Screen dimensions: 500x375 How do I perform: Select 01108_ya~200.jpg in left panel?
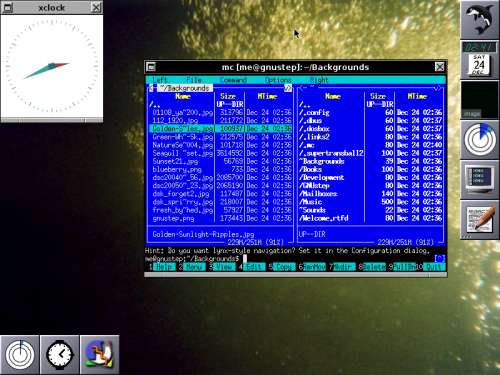click(220, 112)
